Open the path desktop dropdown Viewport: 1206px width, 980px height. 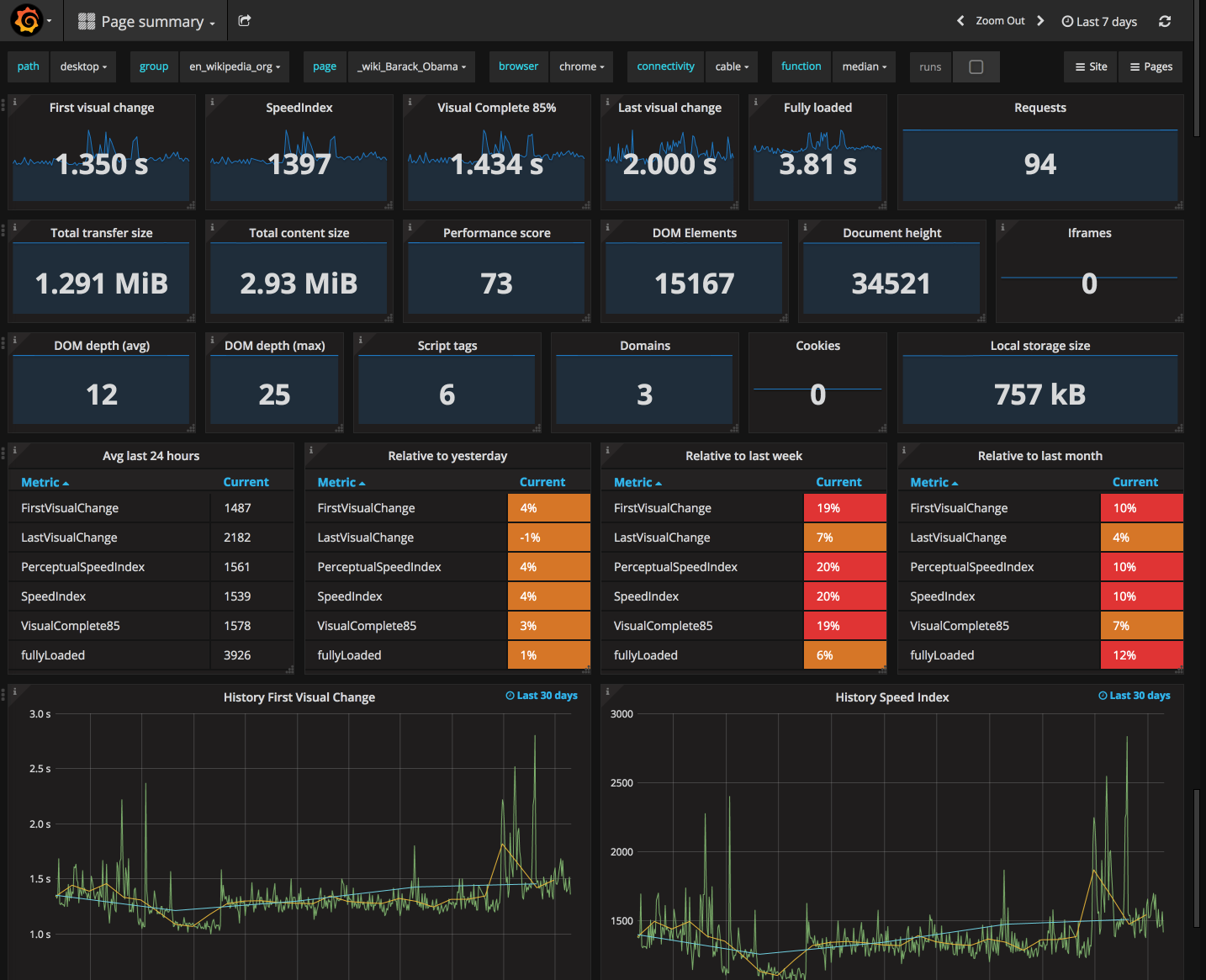coord(83,66)
